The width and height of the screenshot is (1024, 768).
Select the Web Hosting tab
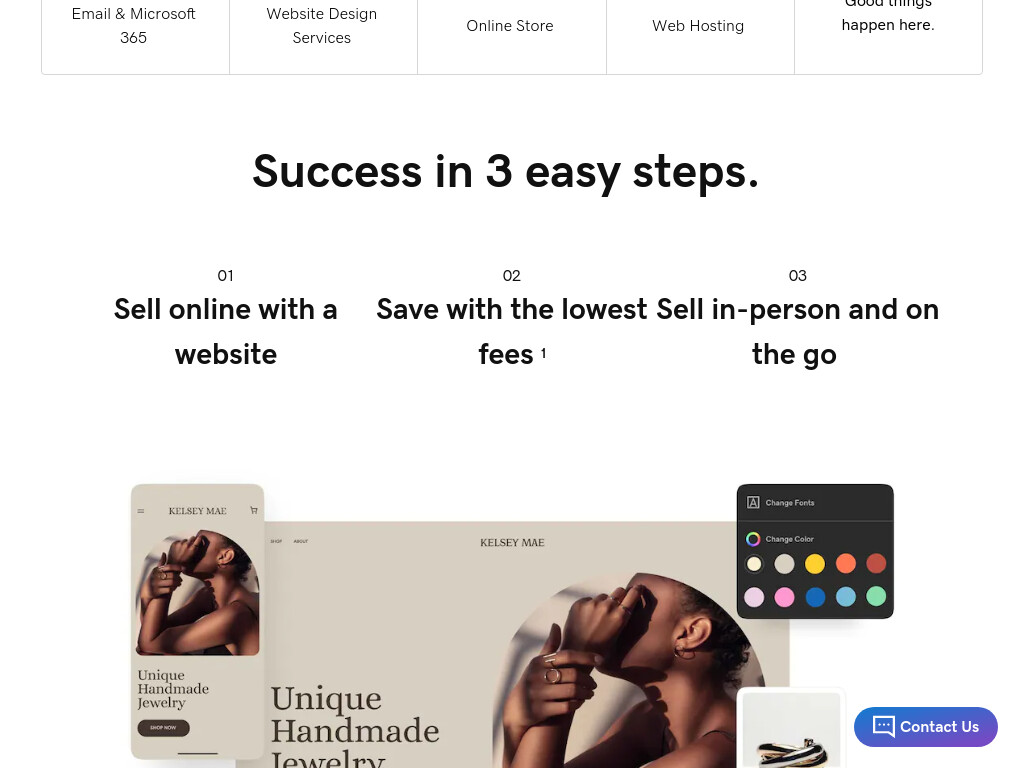[697, 25]
